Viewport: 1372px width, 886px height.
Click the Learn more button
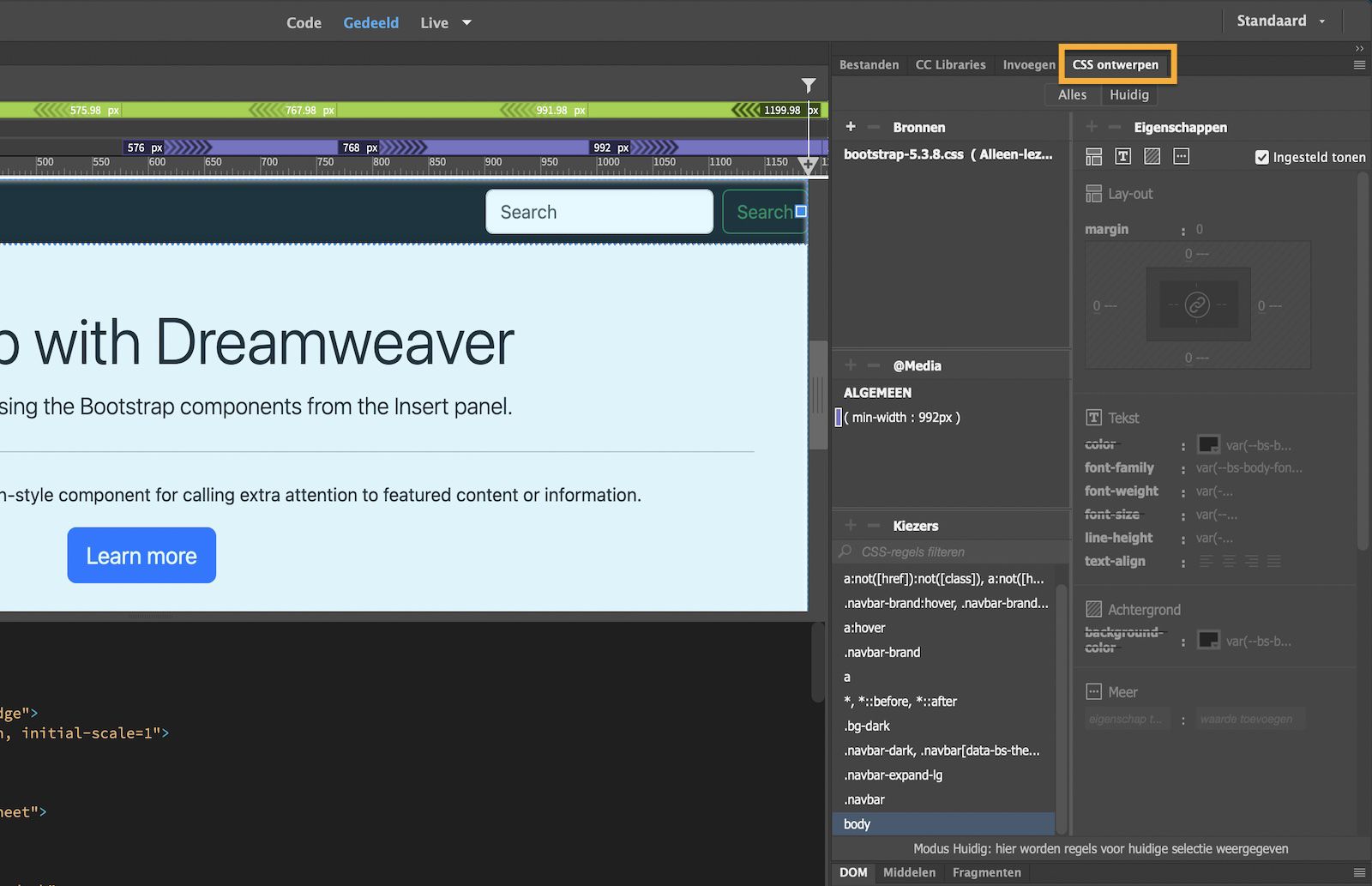141,555
